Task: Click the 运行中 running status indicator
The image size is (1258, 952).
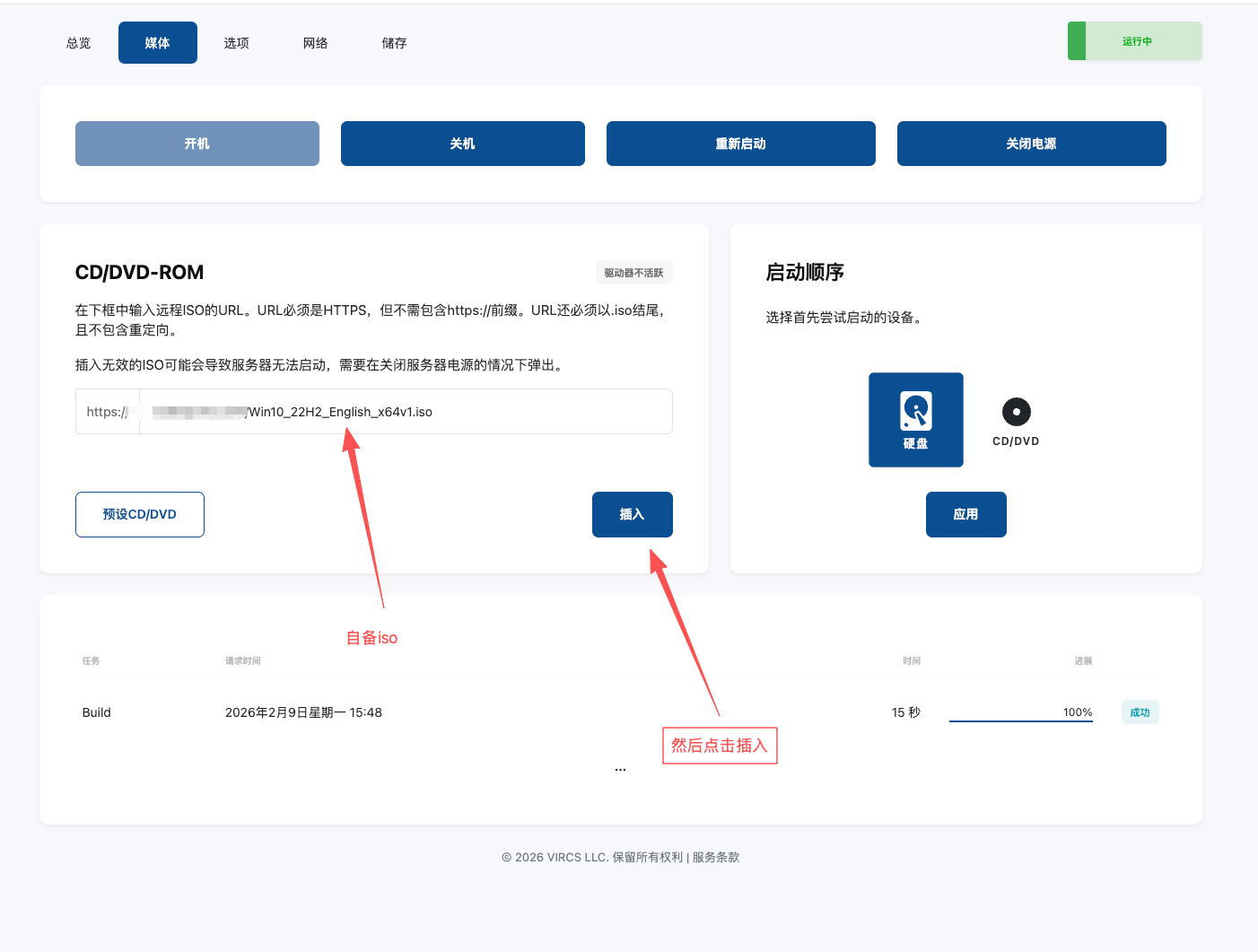Action: pyautogui.click(x=1135, y=41)
